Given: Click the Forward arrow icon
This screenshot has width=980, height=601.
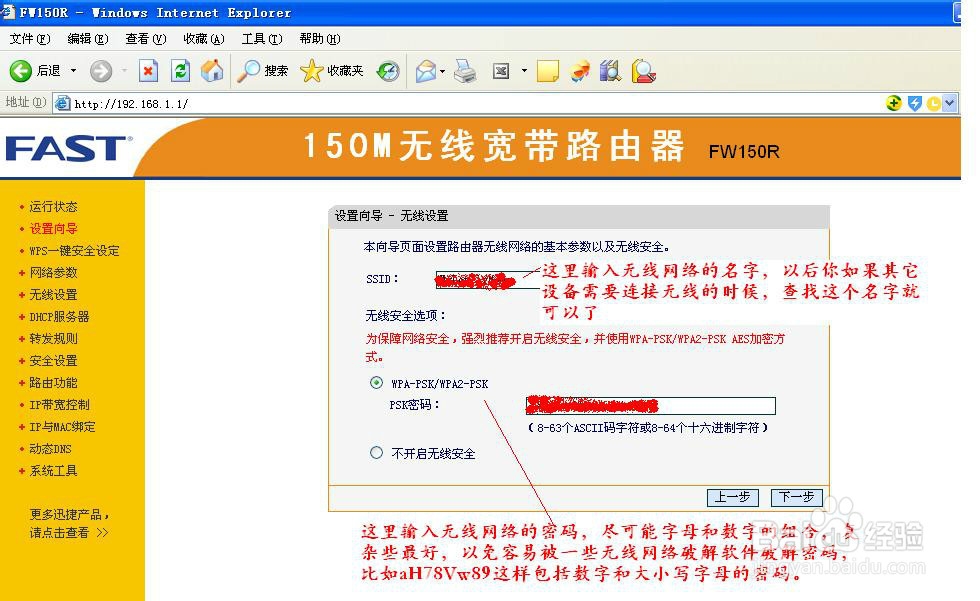Looking at the screenshot, I should [101, 71].
